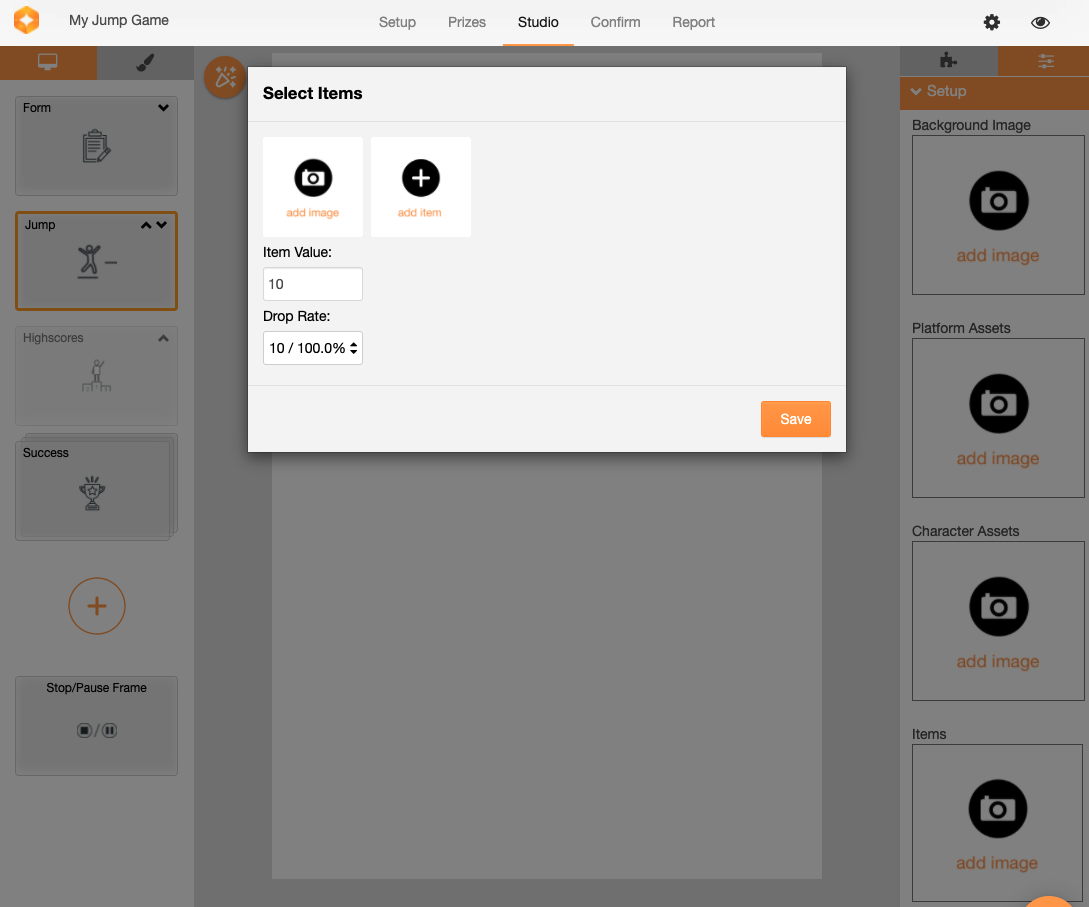Move the Highscores frame up
Screen dimensions: 1089x907
(163, 338)
